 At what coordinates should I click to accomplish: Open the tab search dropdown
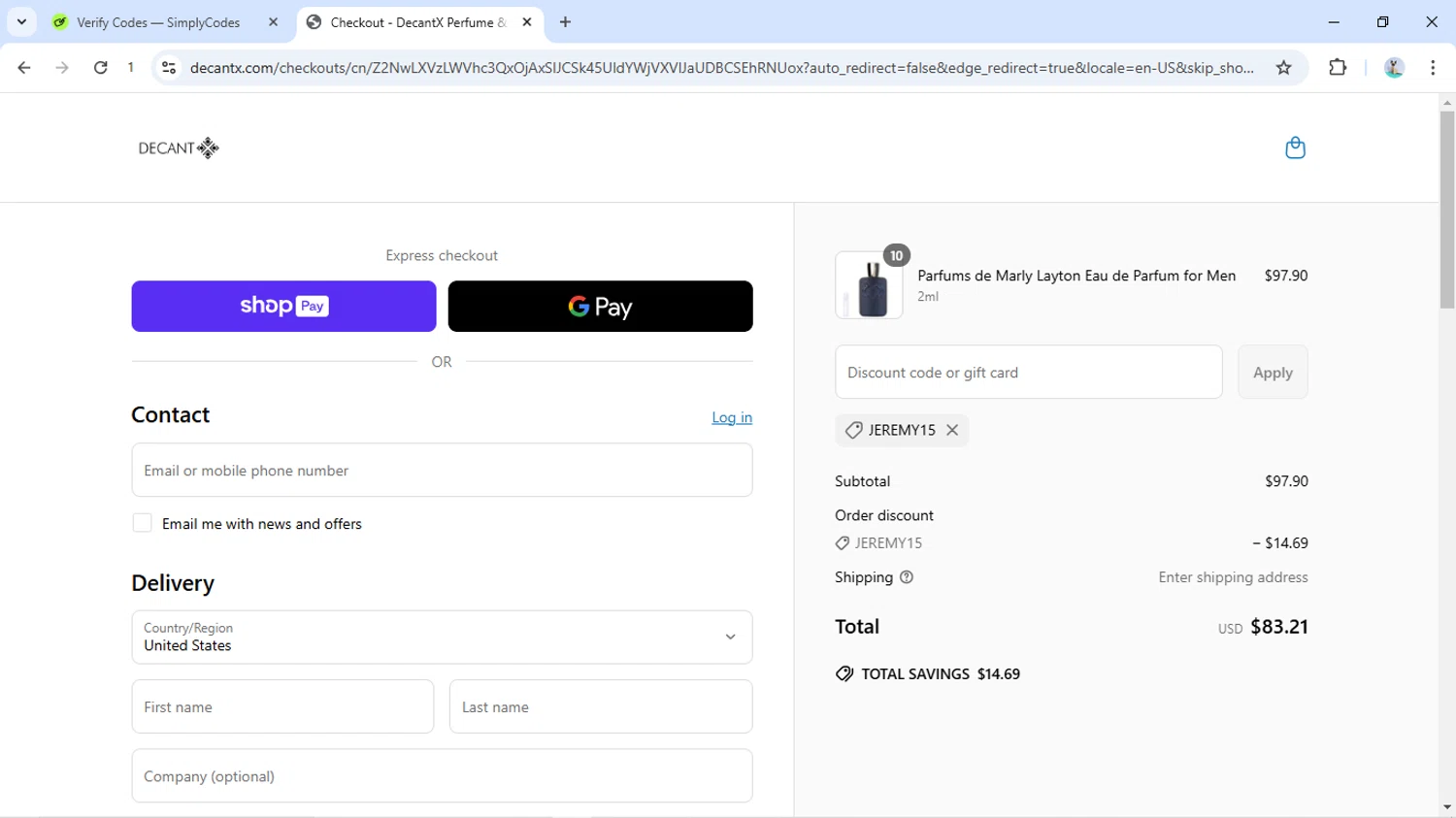pyautogui.click(x=21, y=22)
